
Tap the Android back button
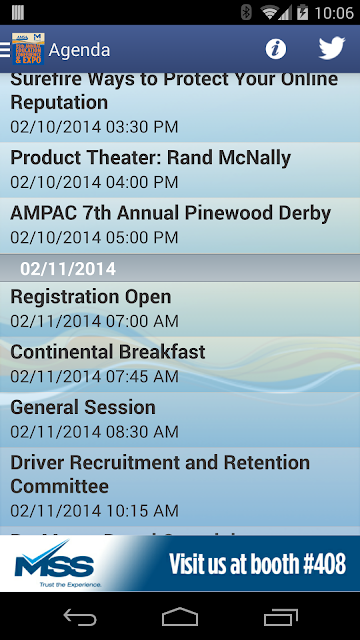(80, 617)
